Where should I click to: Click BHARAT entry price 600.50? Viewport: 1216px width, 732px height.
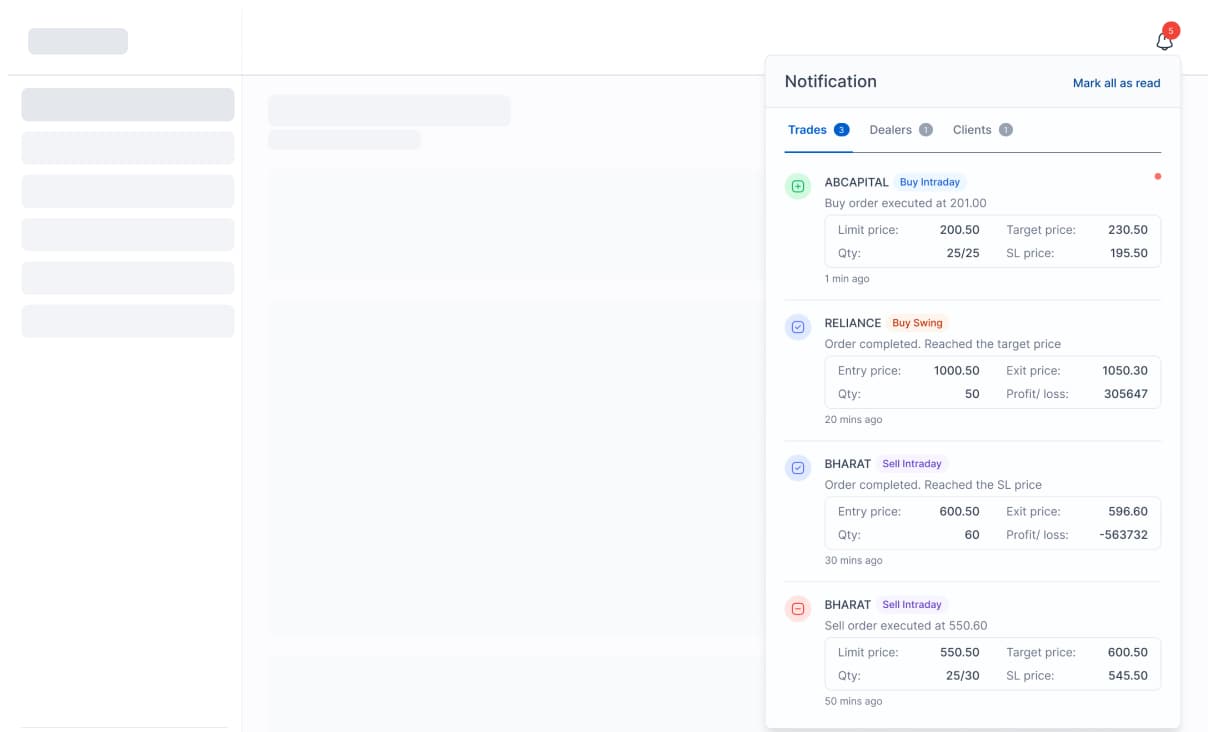point(960,512)
